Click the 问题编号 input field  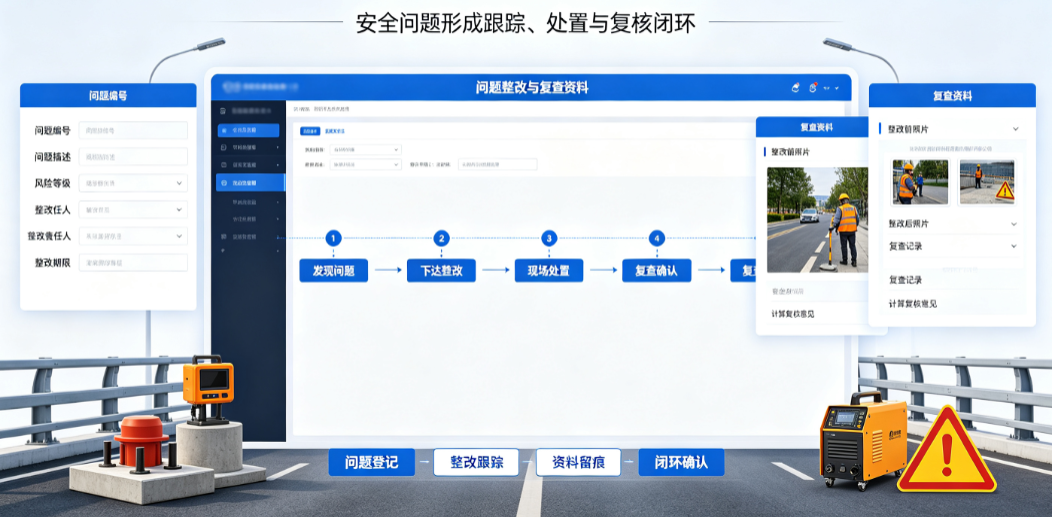point(133,130)
